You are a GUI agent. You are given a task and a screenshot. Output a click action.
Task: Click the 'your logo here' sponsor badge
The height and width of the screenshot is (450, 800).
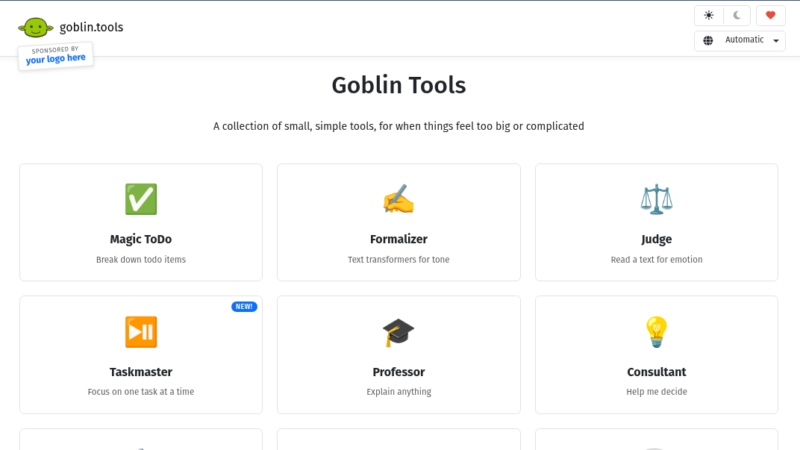tap(56, 56)
